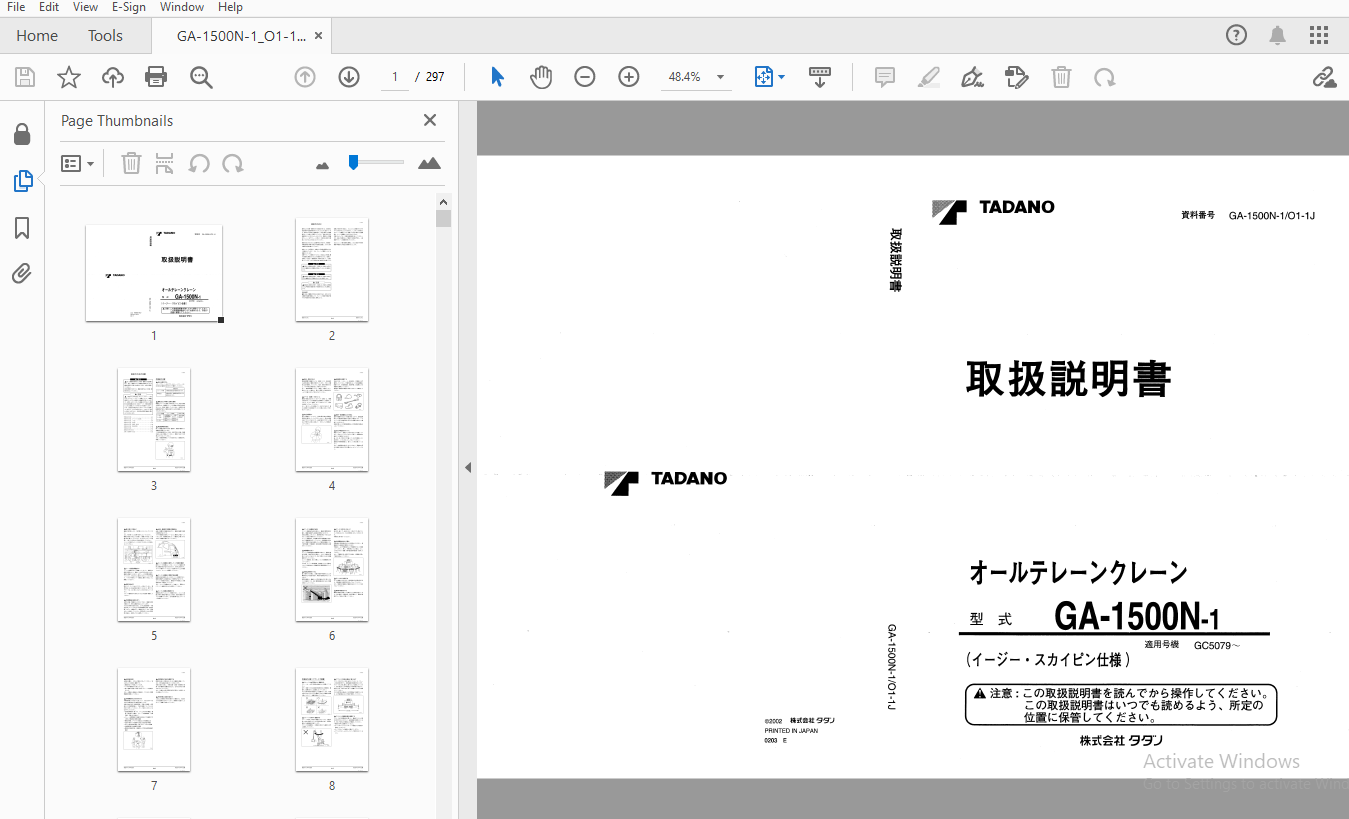Share link for the document
Screen dimensions: 1349x819
[x=1325, y=77]
